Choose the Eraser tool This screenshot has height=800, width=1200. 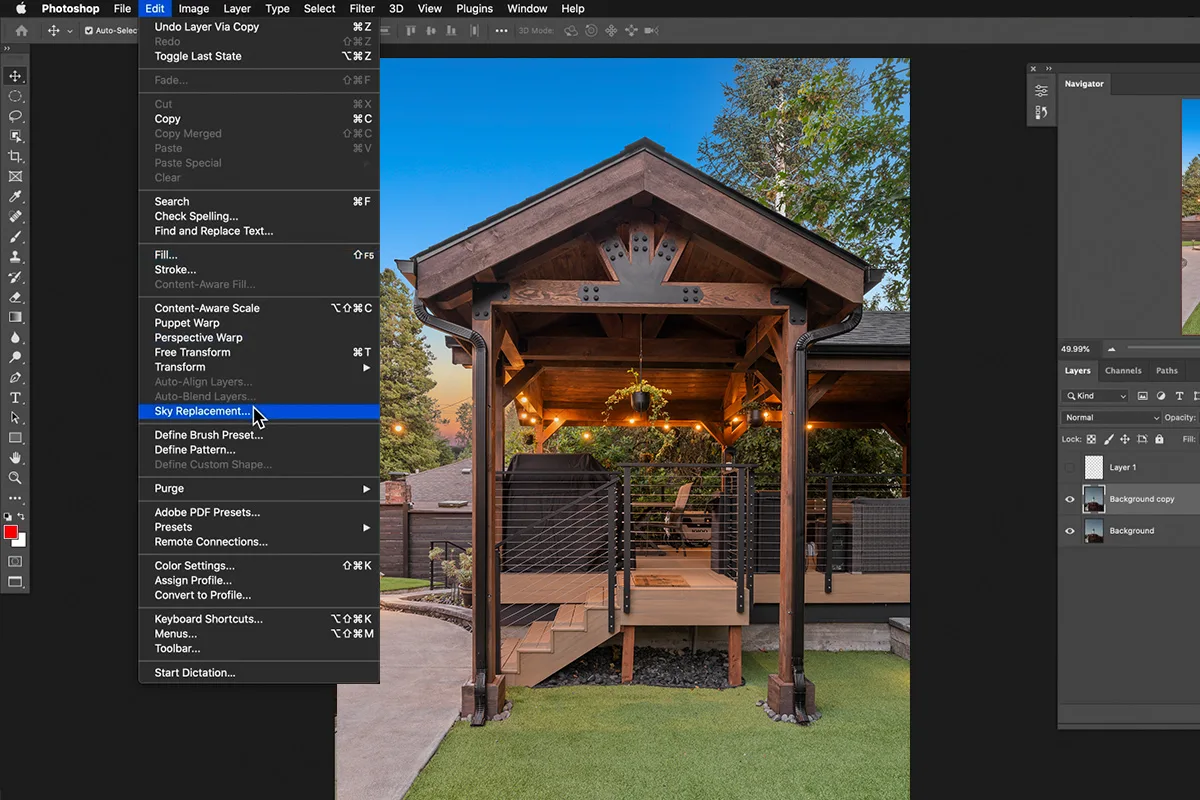[x=15, y=297]
